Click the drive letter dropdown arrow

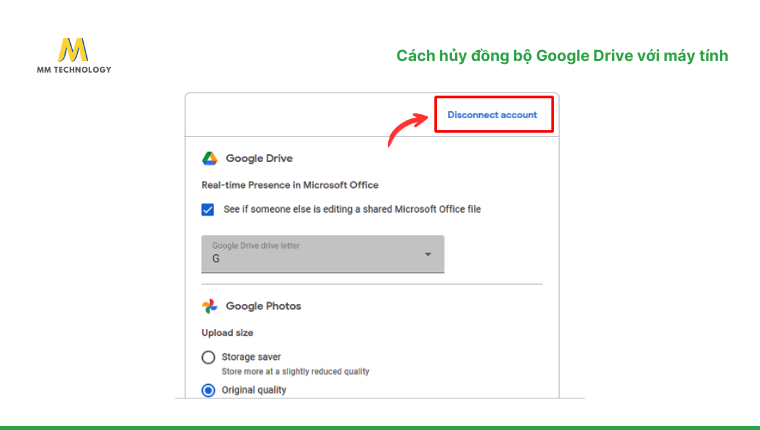click(428, 255)
